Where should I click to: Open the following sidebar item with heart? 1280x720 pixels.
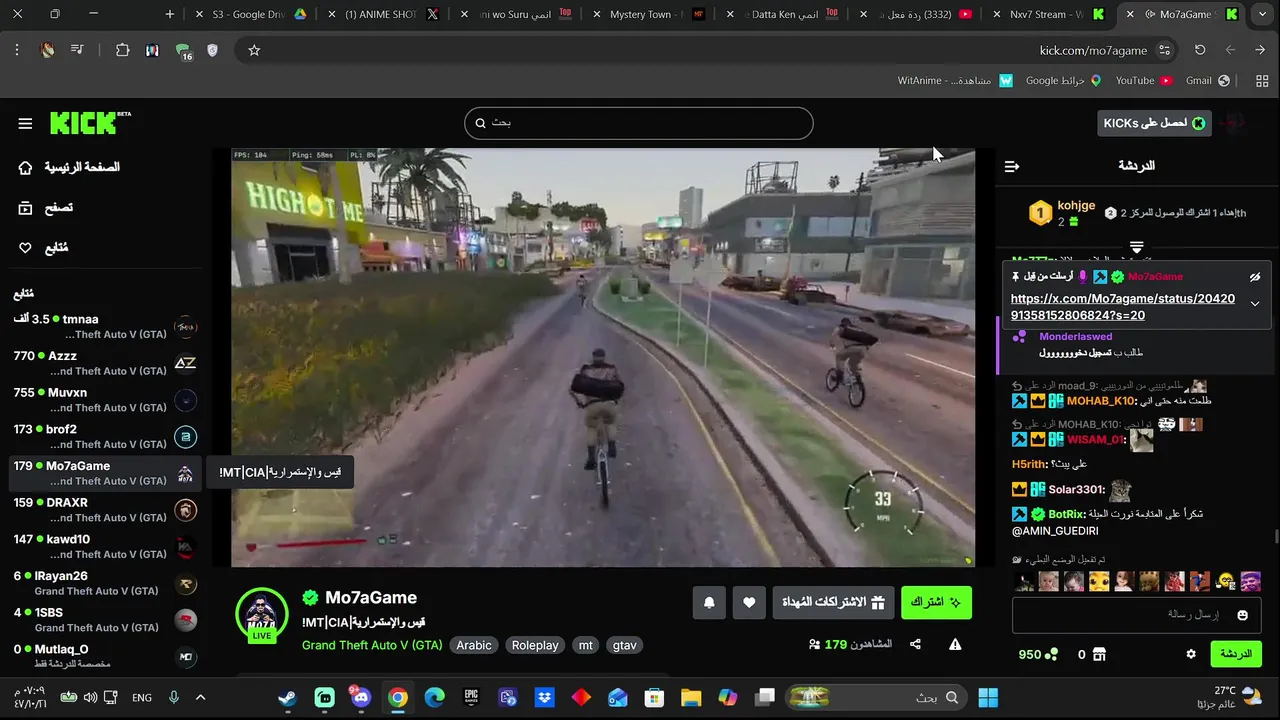click(44, 248)
